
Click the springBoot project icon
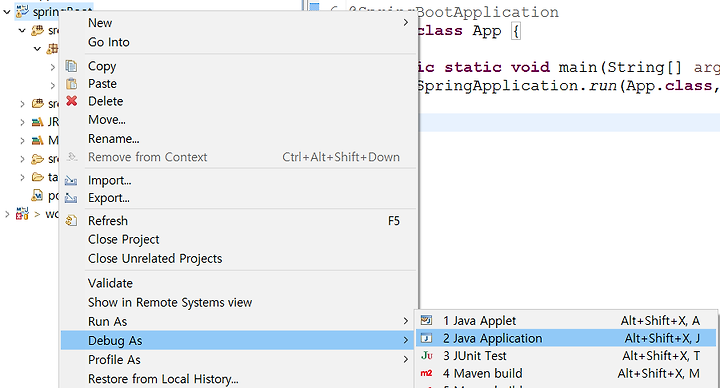click(22, 11)
